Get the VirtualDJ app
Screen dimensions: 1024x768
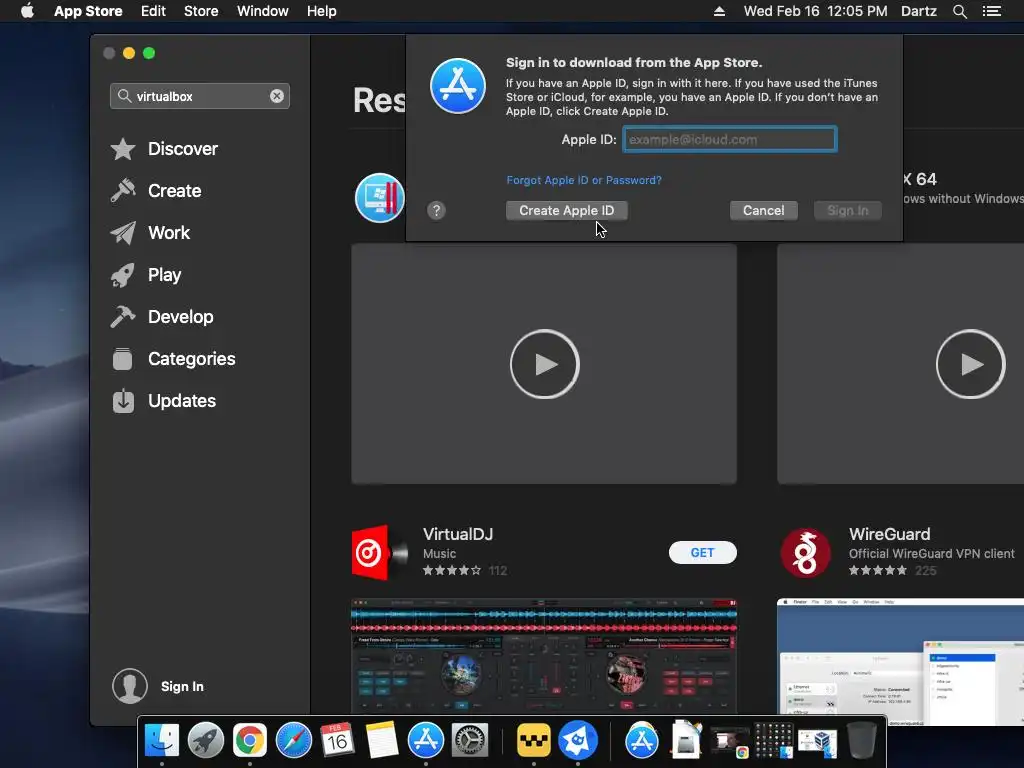click(703, 552)
